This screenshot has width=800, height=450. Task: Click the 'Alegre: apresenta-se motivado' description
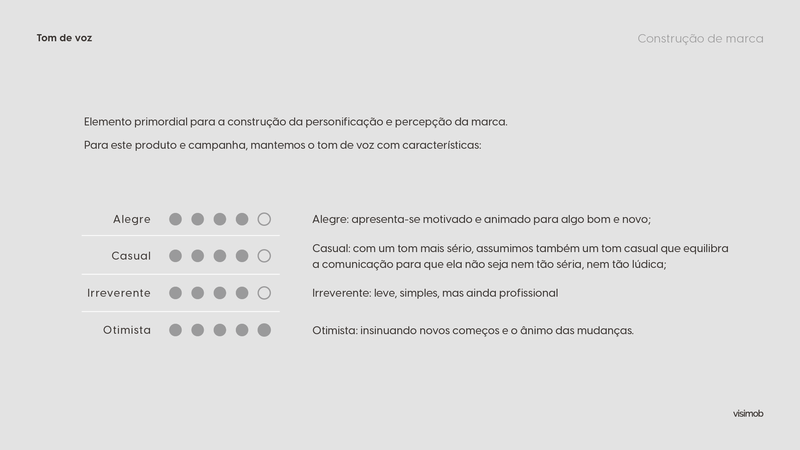click(x=481, y=219)
